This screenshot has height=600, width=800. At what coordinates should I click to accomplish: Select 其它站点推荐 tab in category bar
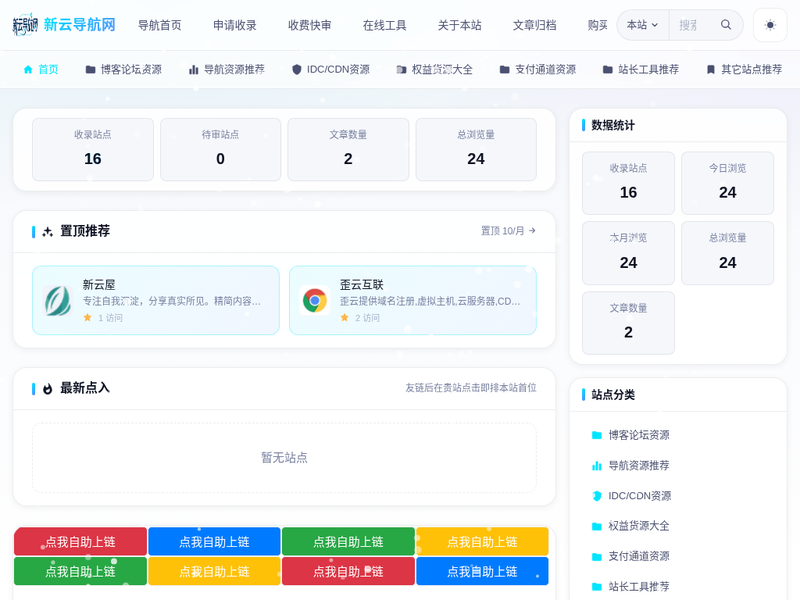coord(744,69)
